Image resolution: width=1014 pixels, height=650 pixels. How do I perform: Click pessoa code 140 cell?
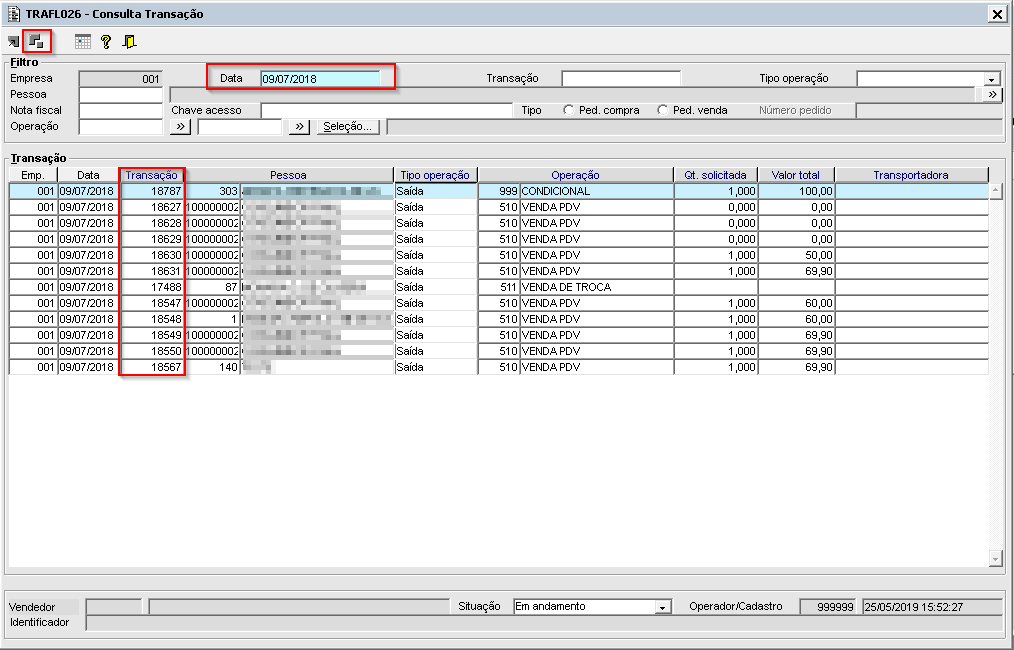pyautogui.click(x=213, y=367)
